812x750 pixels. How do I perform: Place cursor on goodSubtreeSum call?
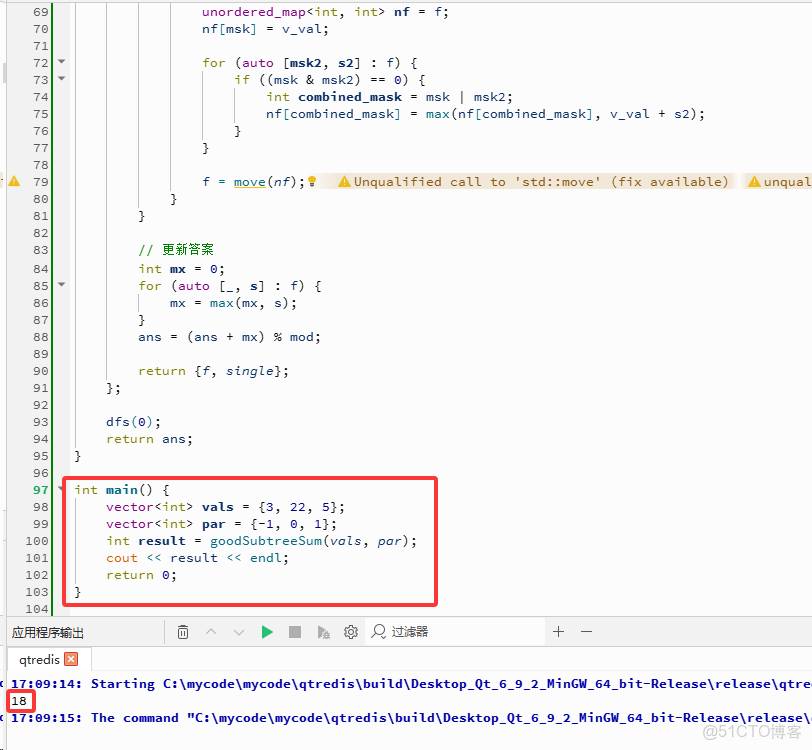pyautogui.click(x=266, y=541)
